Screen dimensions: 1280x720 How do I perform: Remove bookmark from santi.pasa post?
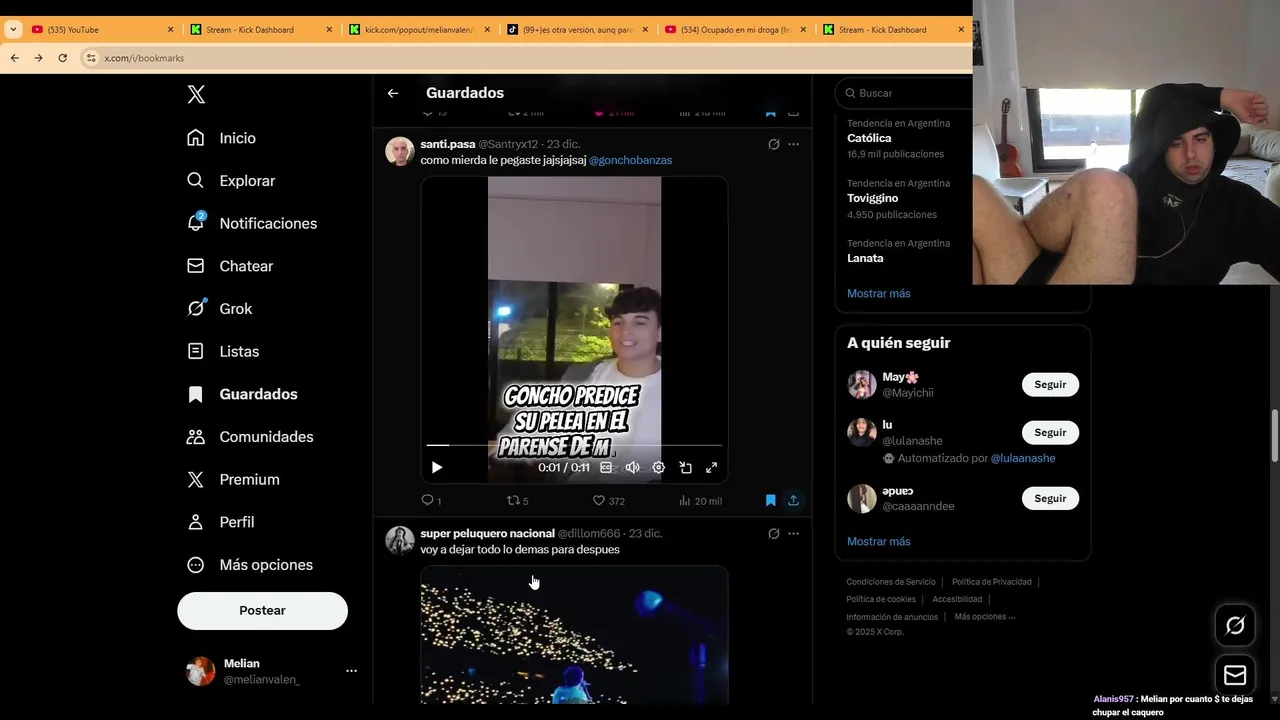770,500
